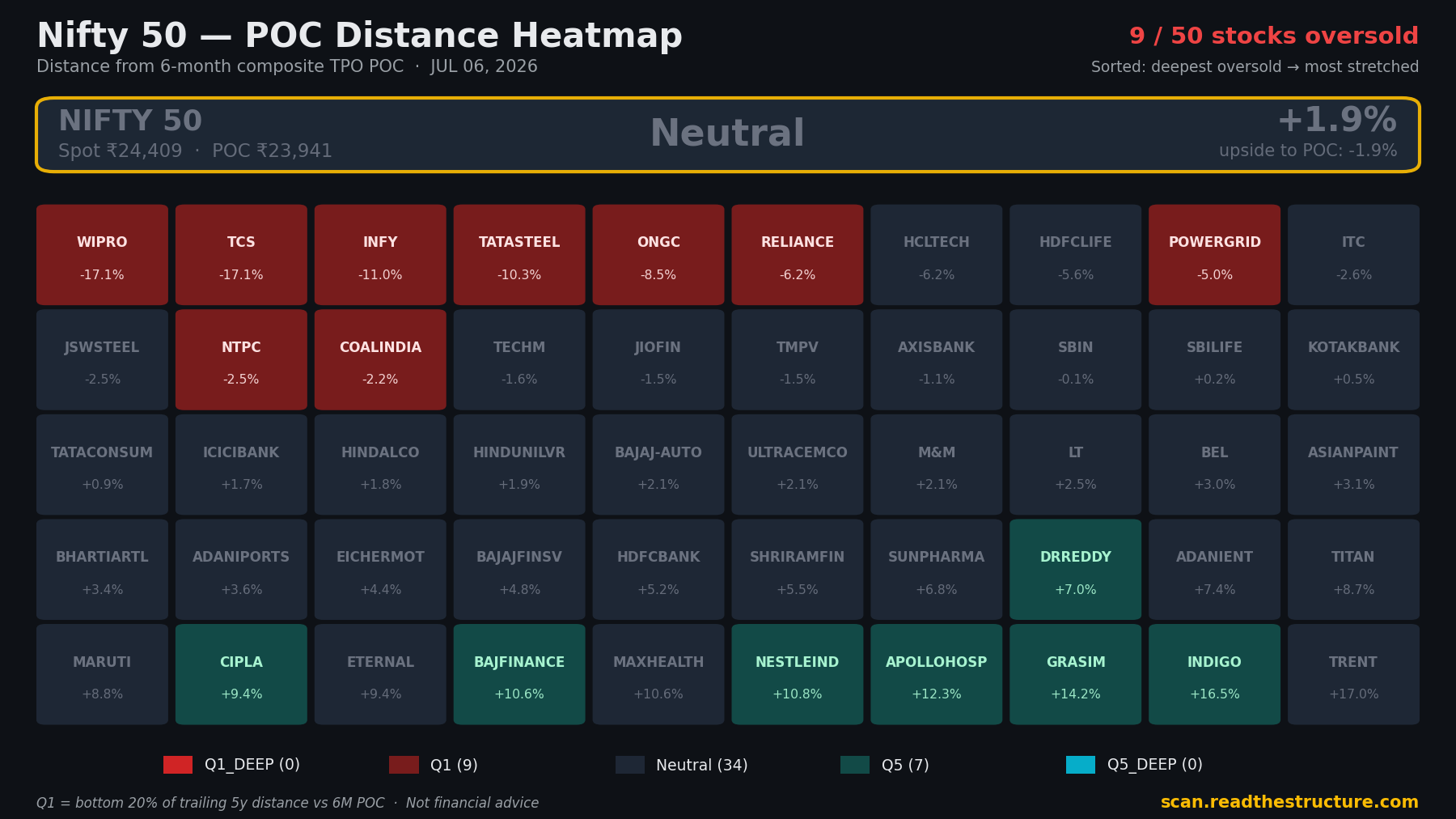
Task: Click 'Sorted: deepest oversold → most stretched' text
Action: click(1255, 67)
